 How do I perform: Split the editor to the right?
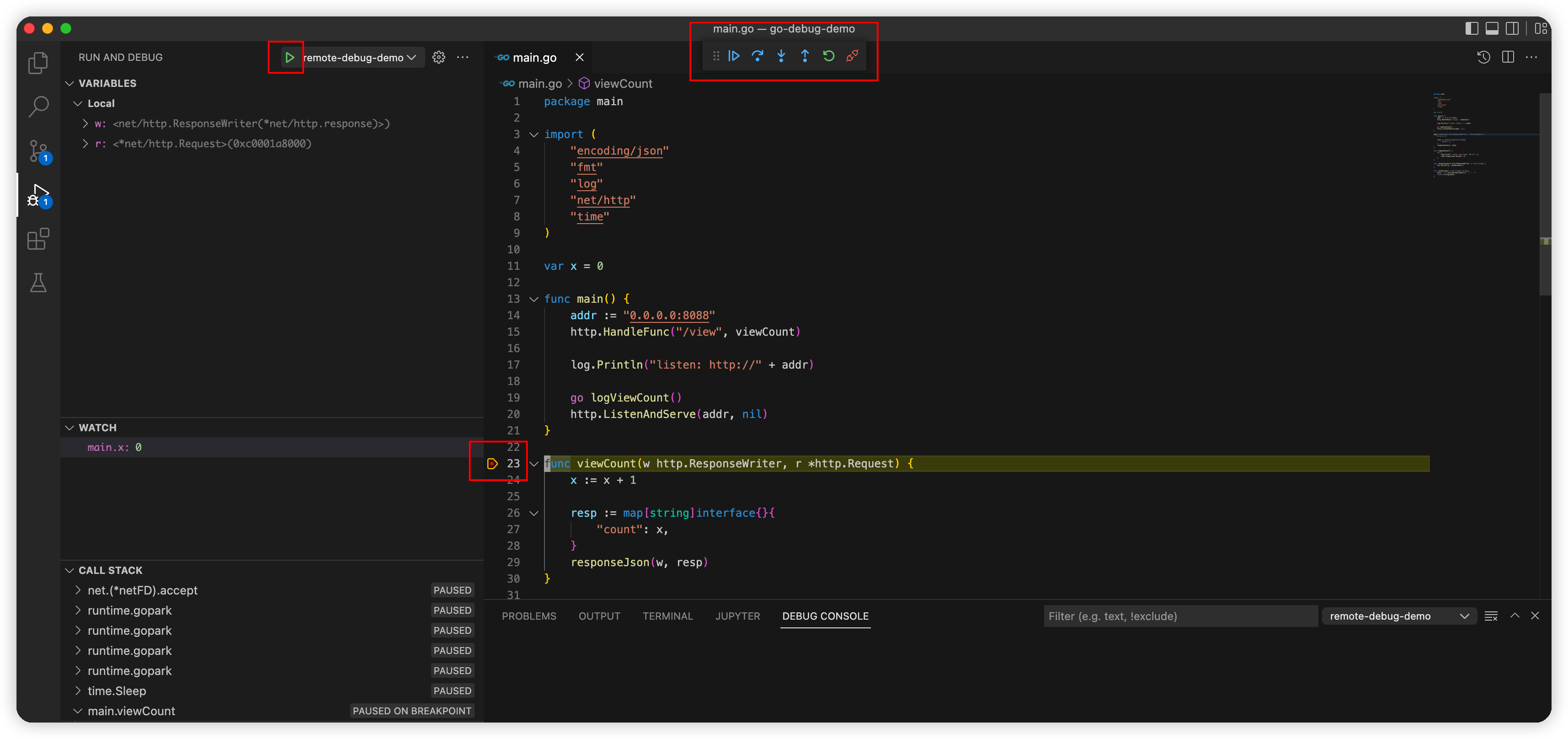[1508, 57]
